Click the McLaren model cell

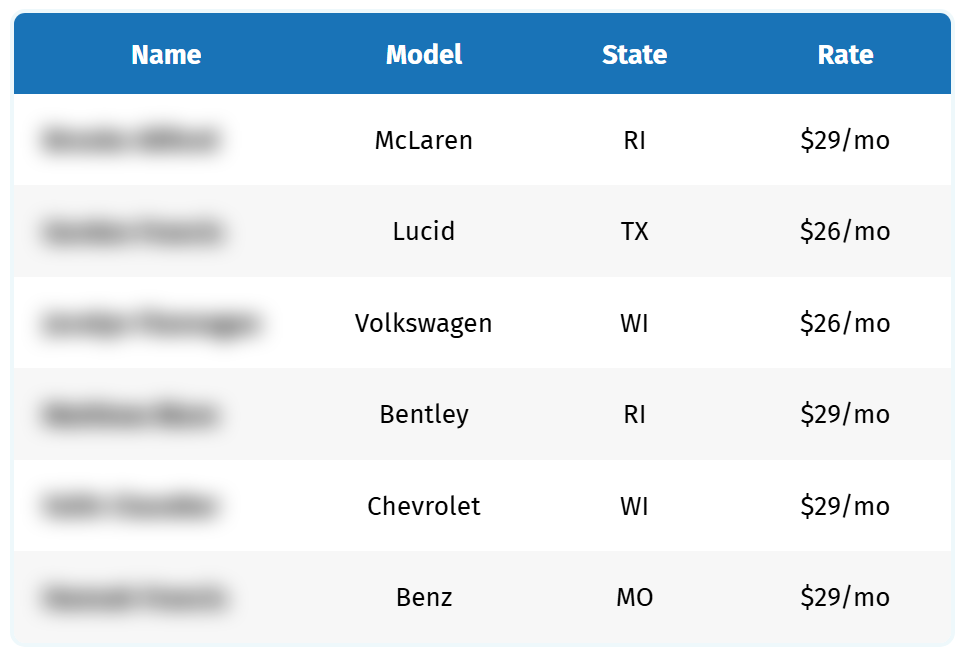click(424, 140)
